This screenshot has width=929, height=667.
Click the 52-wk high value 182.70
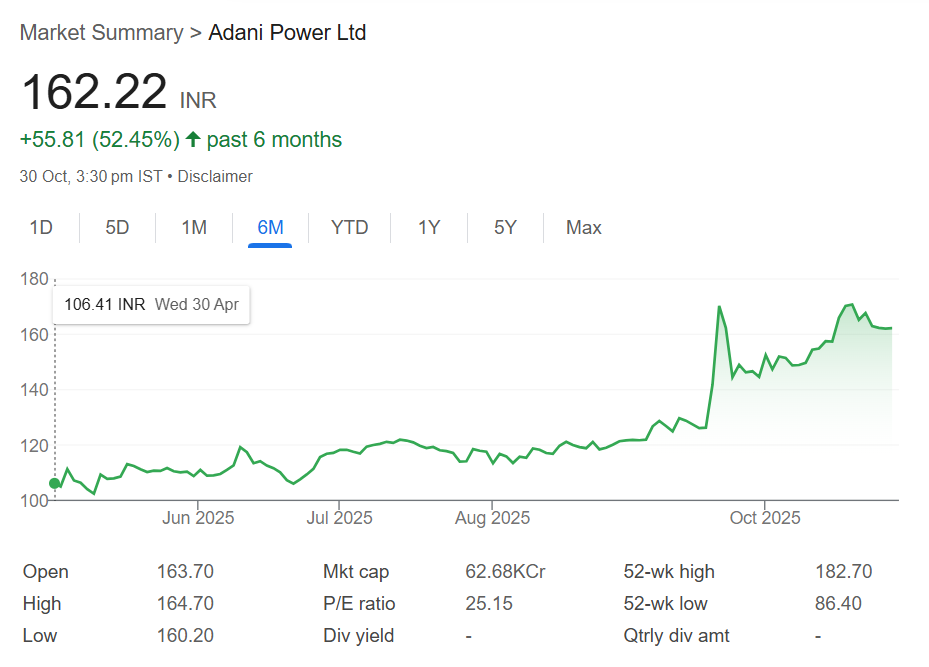[x=843, y=572]
